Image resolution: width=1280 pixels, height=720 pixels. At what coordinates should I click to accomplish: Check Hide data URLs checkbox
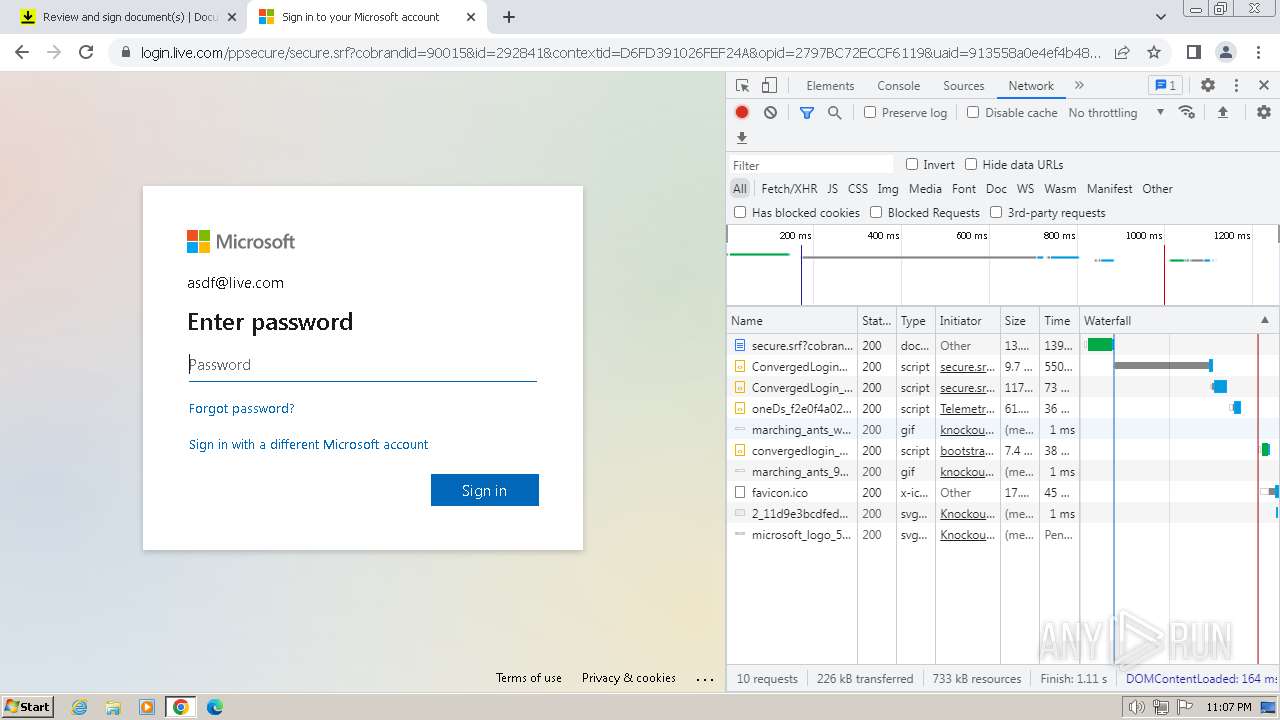(971, 164)
